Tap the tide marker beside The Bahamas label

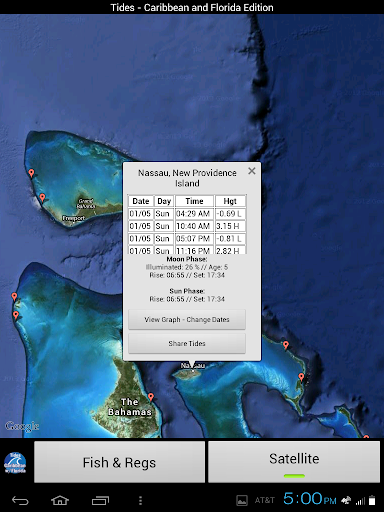coord(151,397)
